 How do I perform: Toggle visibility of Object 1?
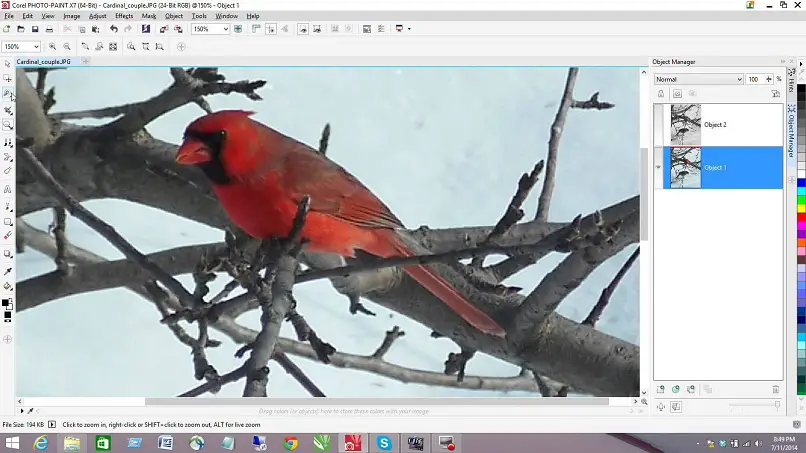coord(660,167)
